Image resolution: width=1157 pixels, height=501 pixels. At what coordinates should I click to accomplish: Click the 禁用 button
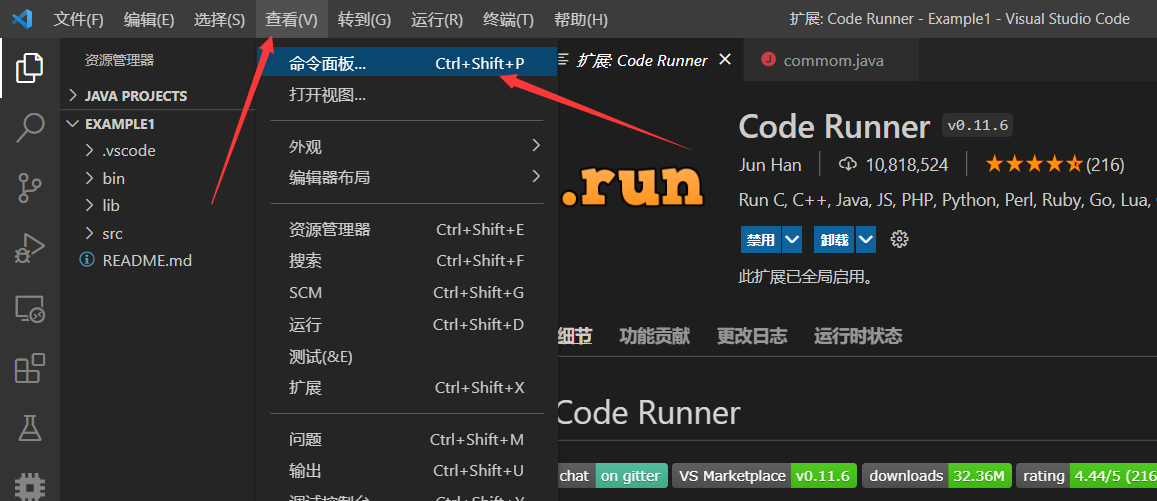pyautogui.click(x=760, y=239)
